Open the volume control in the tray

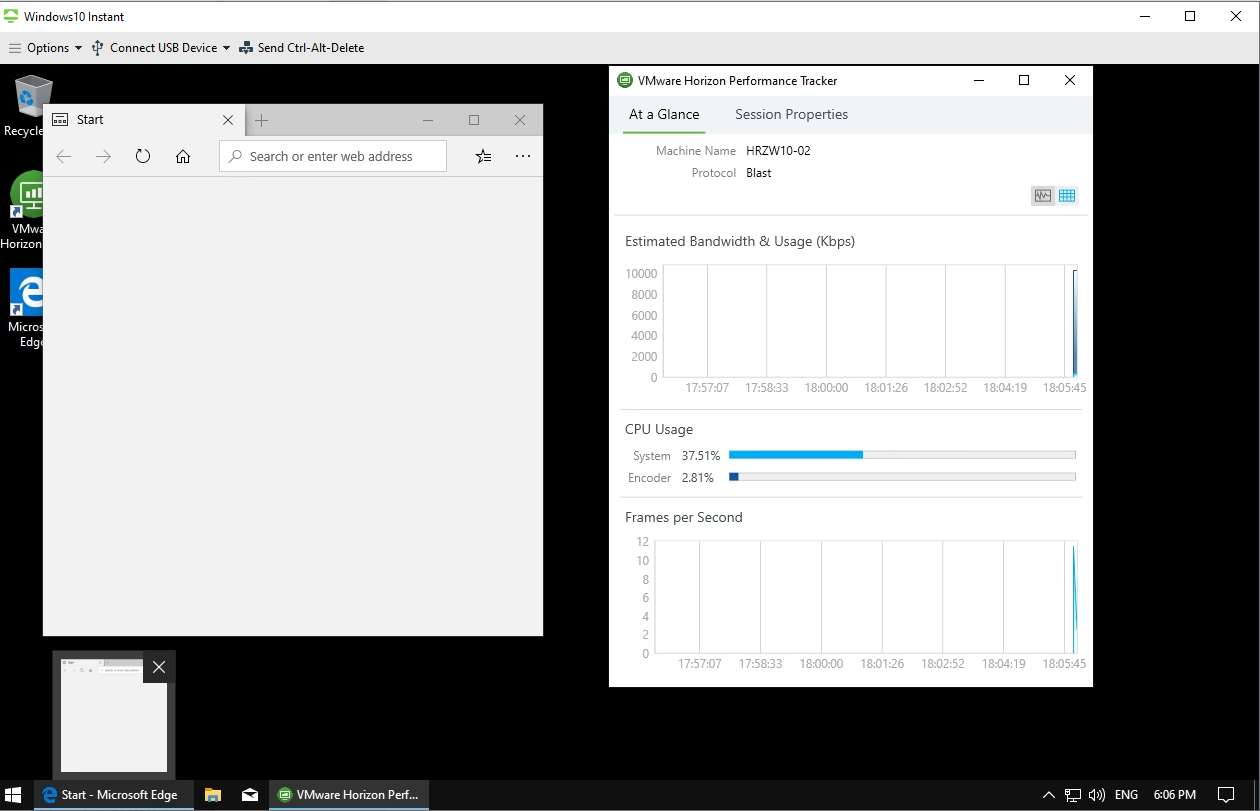[x=1097, y=795]
